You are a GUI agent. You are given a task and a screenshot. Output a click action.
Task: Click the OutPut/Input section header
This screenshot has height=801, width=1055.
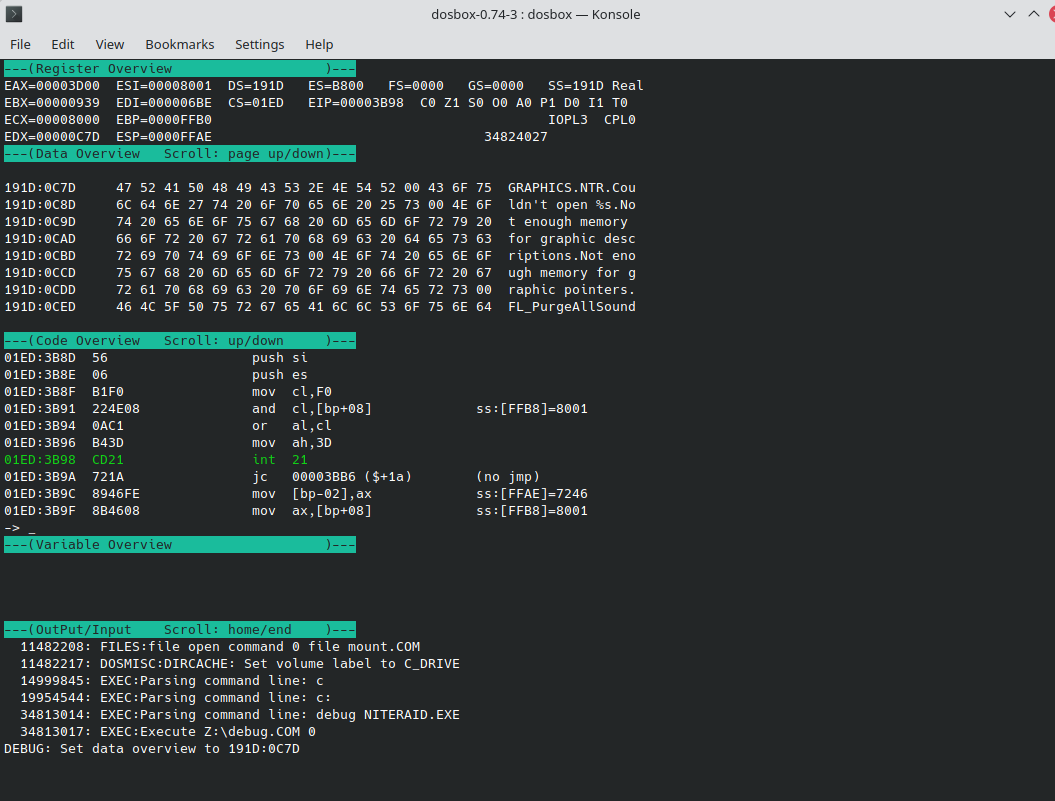(180, 629)
